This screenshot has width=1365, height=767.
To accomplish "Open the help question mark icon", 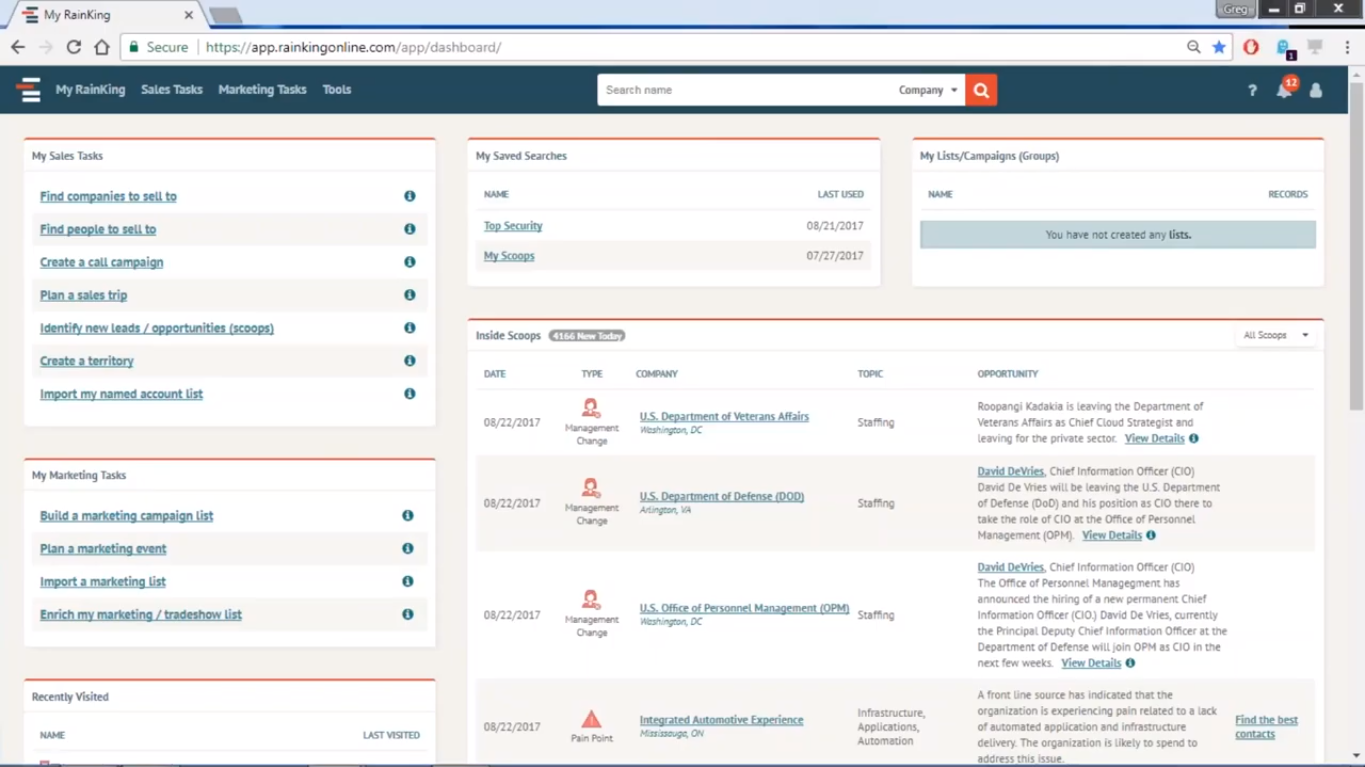I will (1252, 90).
